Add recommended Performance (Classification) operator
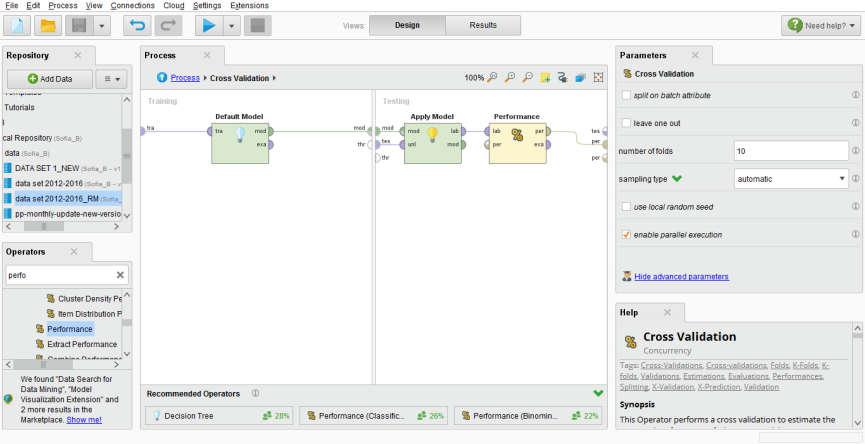Viewport: 865px width, 444px height. tap(373, 416)
